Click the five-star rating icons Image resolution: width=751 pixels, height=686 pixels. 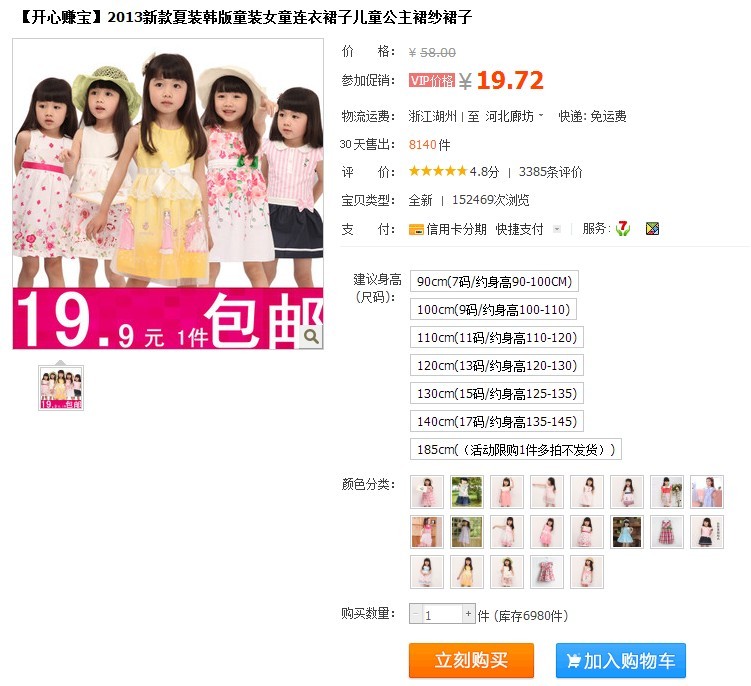(x=438, y=171)
